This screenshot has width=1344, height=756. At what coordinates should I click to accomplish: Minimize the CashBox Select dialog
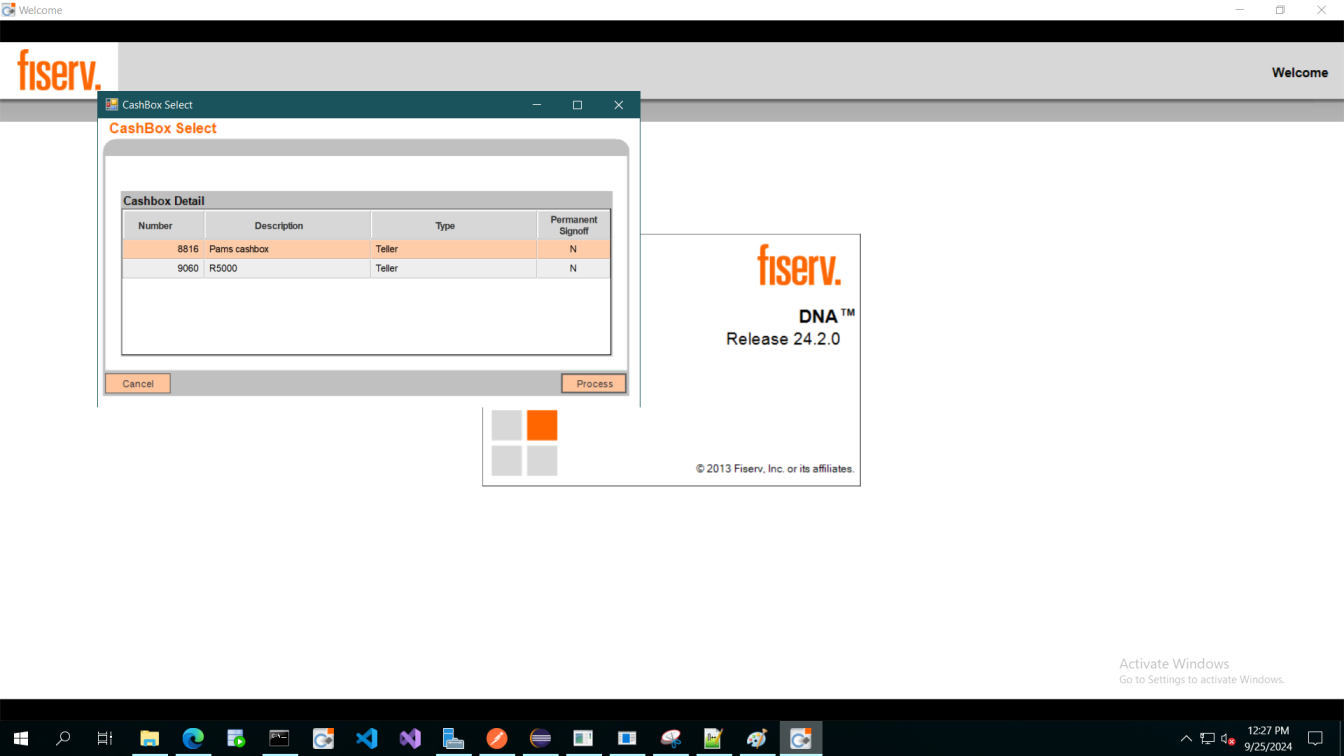click(537, 105)
